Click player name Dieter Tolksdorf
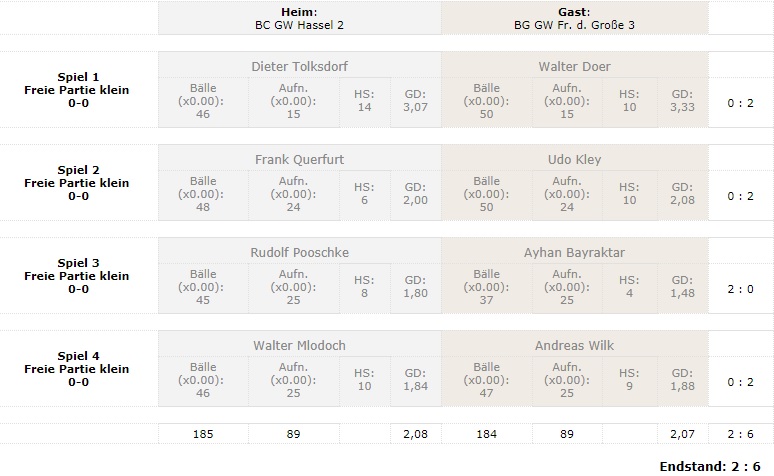 pos(299,66)
